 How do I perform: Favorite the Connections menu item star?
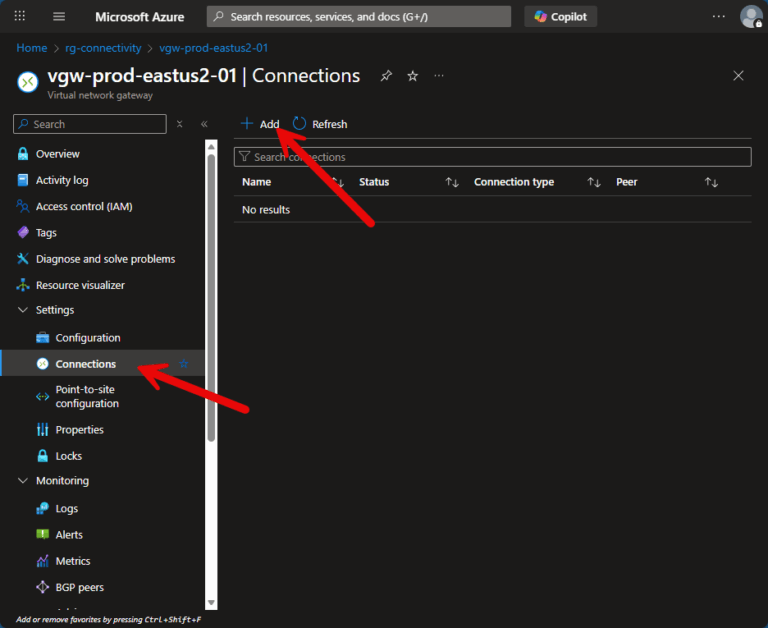pyautogui.click(x=184, y=363)
